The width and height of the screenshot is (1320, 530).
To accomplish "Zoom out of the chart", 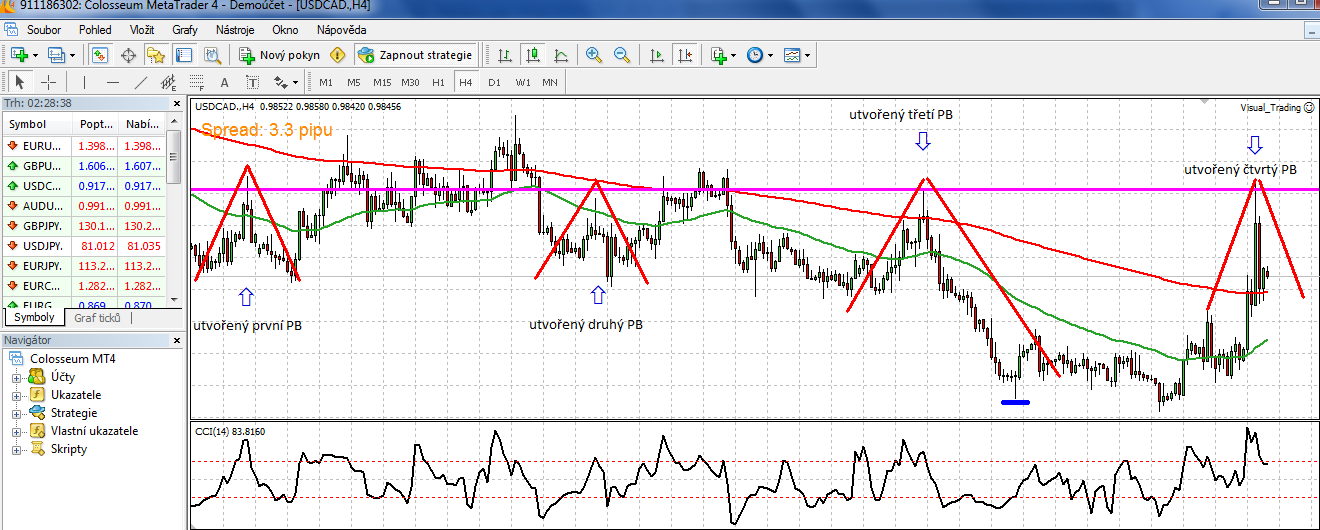I will (622, 55).
